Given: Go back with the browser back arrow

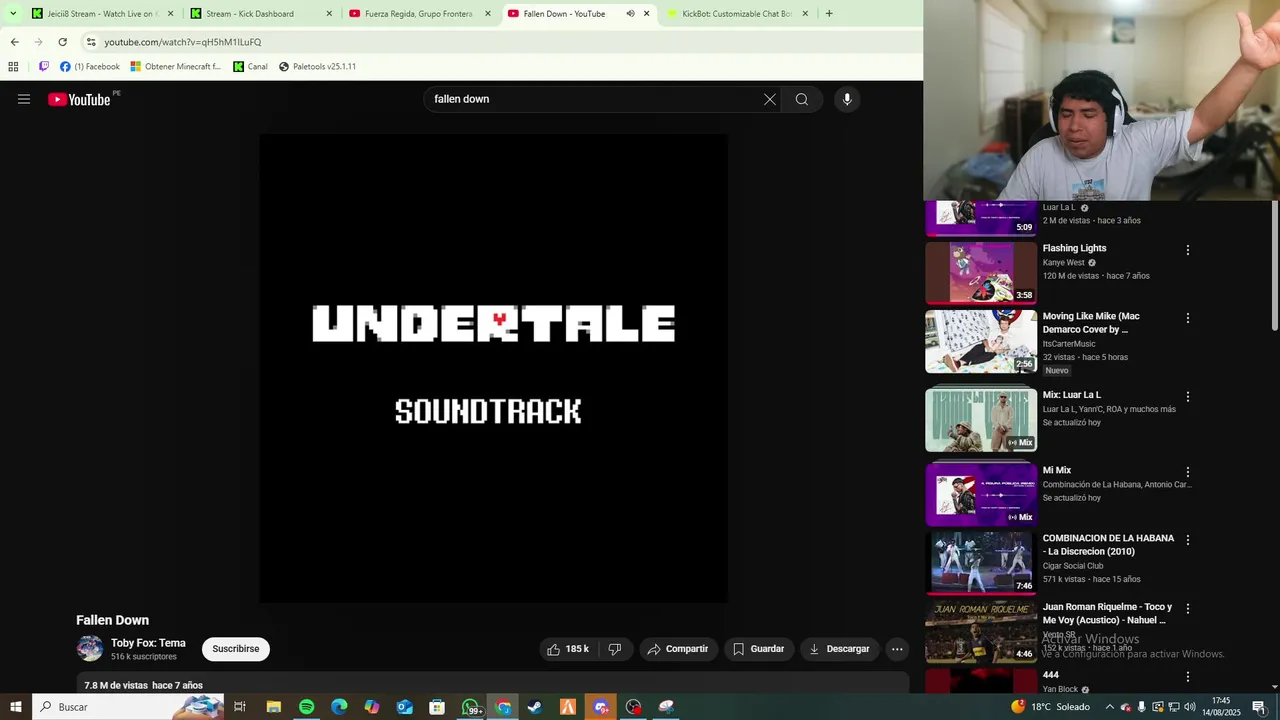Looking at the screenshot, I should pos(14,42).
